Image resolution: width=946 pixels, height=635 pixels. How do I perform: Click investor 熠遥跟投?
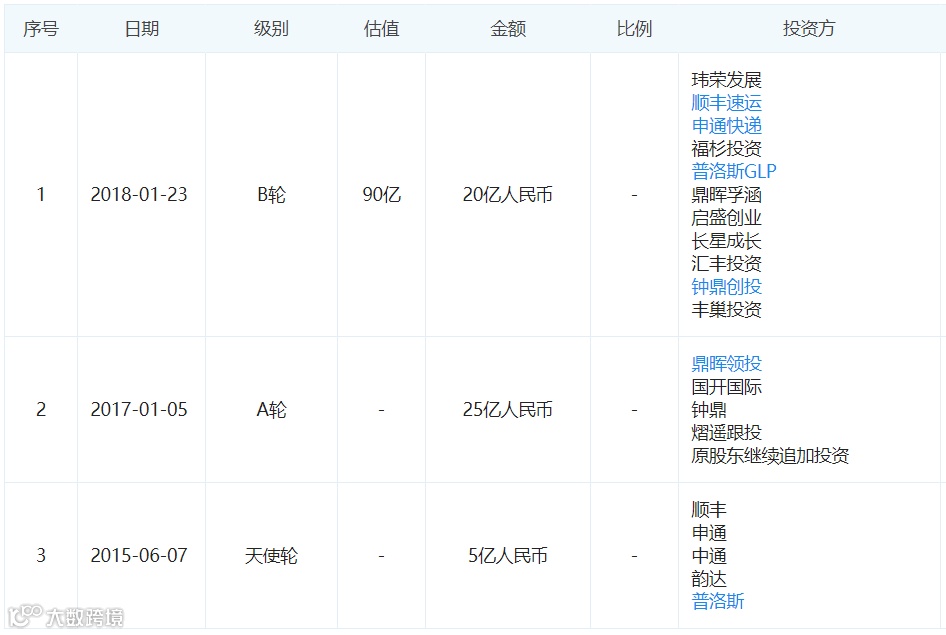(x=726, y=432)
